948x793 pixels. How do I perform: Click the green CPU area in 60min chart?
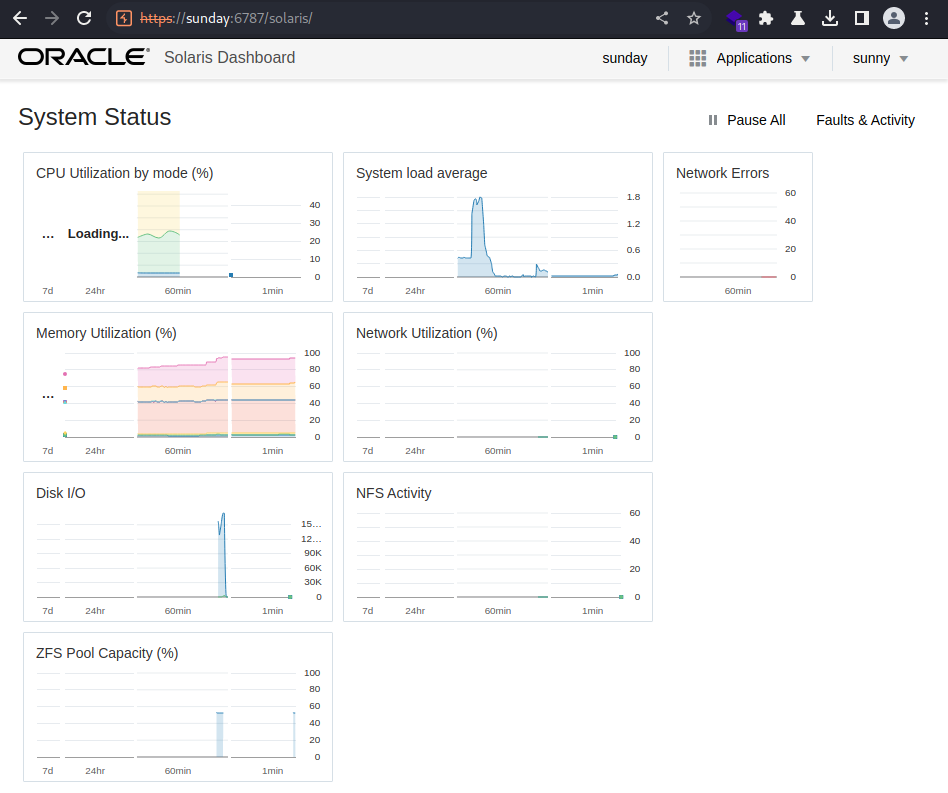click(158, 254)
